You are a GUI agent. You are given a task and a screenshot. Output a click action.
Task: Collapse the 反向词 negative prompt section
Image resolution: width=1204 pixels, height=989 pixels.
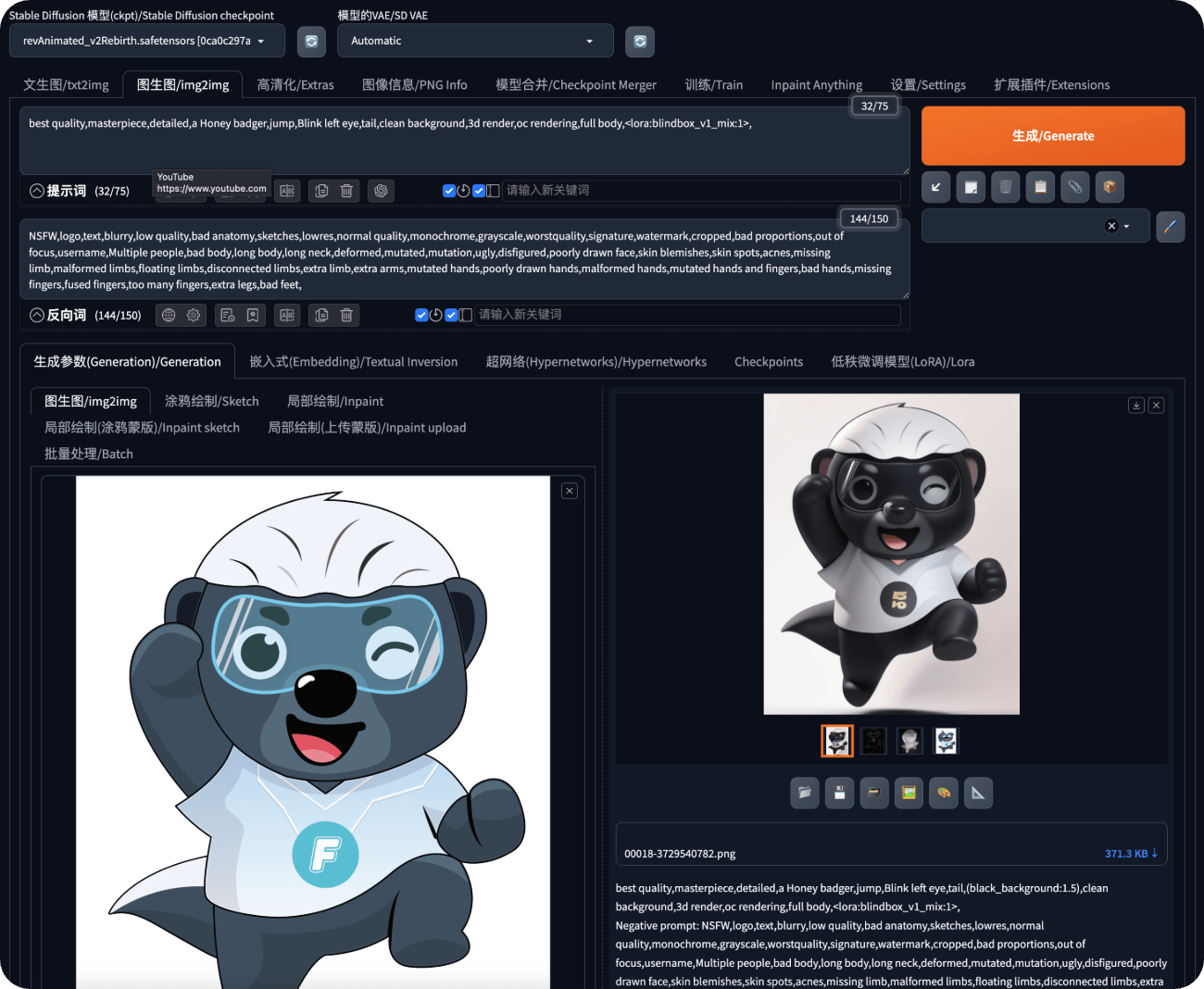pos(37,315)
